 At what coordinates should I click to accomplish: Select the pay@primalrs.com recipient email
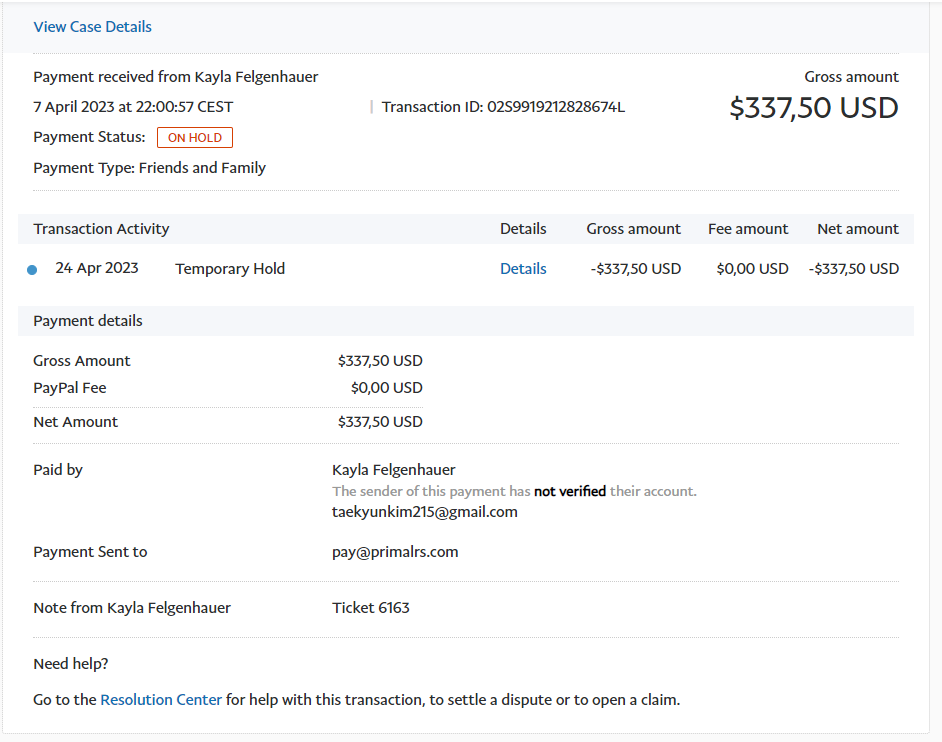pos(395,552)
